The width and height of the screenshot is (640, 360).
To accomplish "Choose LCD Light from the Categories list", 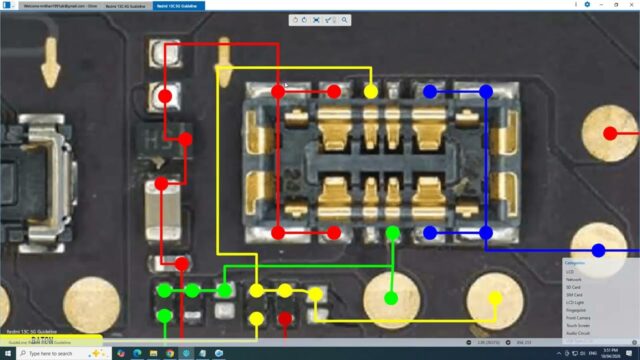I will coord(575,302).
